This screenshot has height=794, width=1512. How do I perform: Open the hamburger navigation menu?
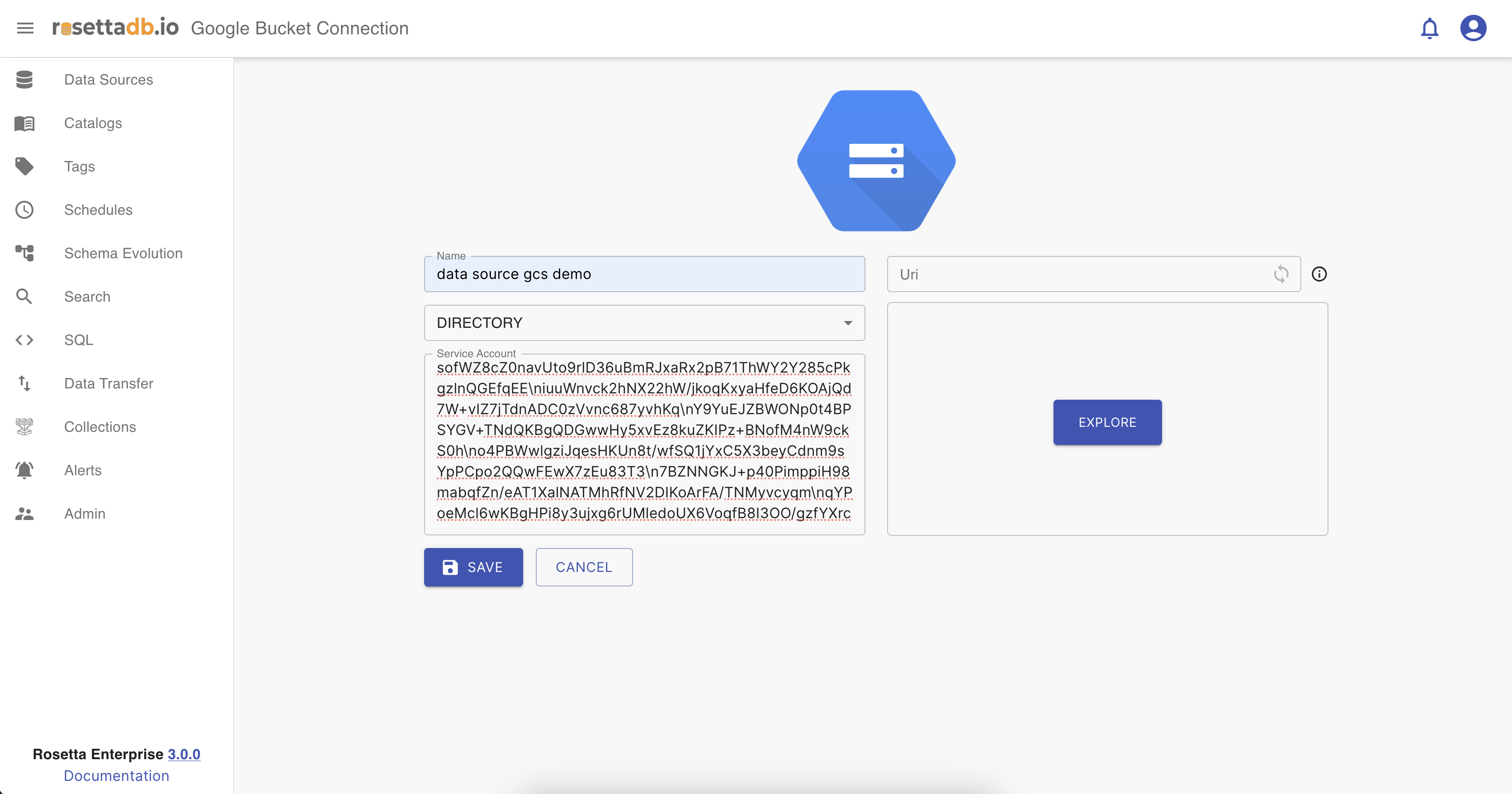coord(25,28)
